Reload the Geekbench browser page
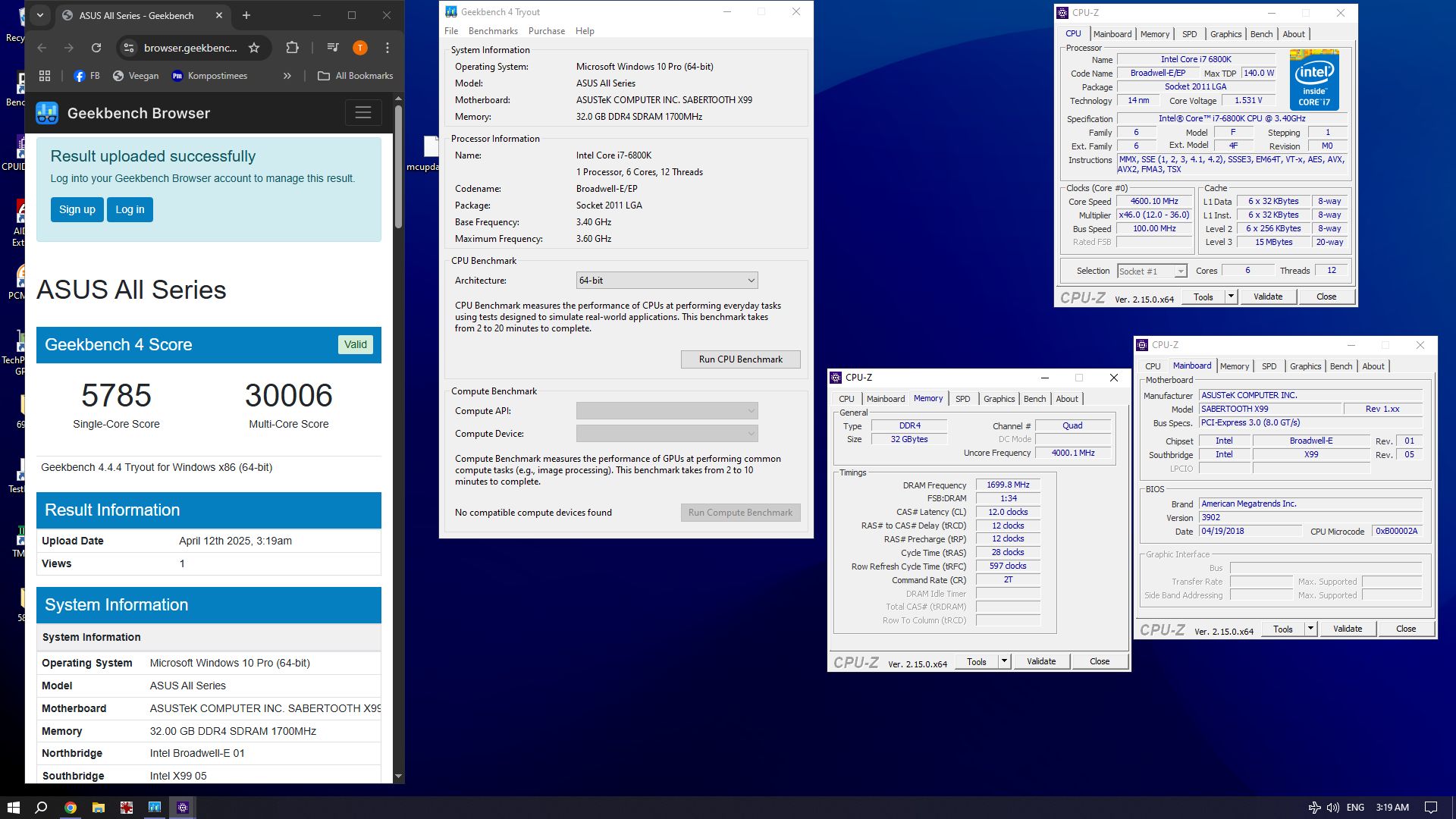1456x819 pixels. pyautogui.click(x=96, y=48)
